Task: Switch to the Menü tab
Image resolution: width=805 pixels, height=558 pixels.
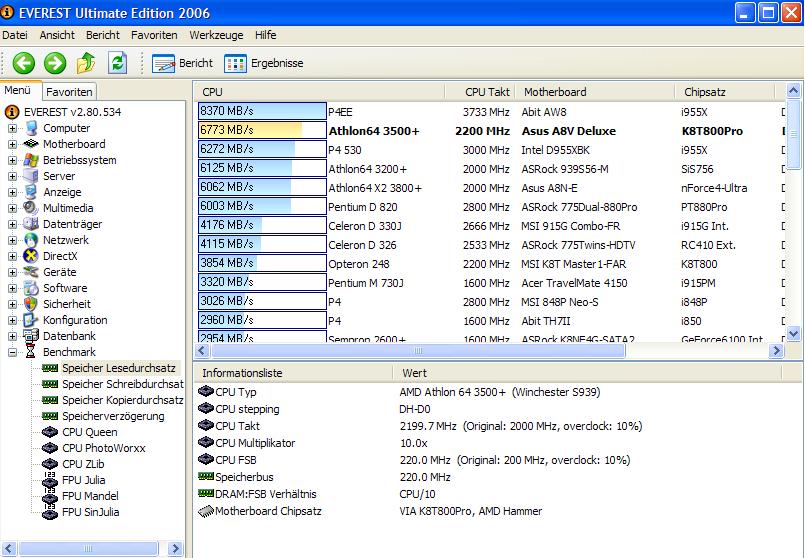Action: point(20,90)
